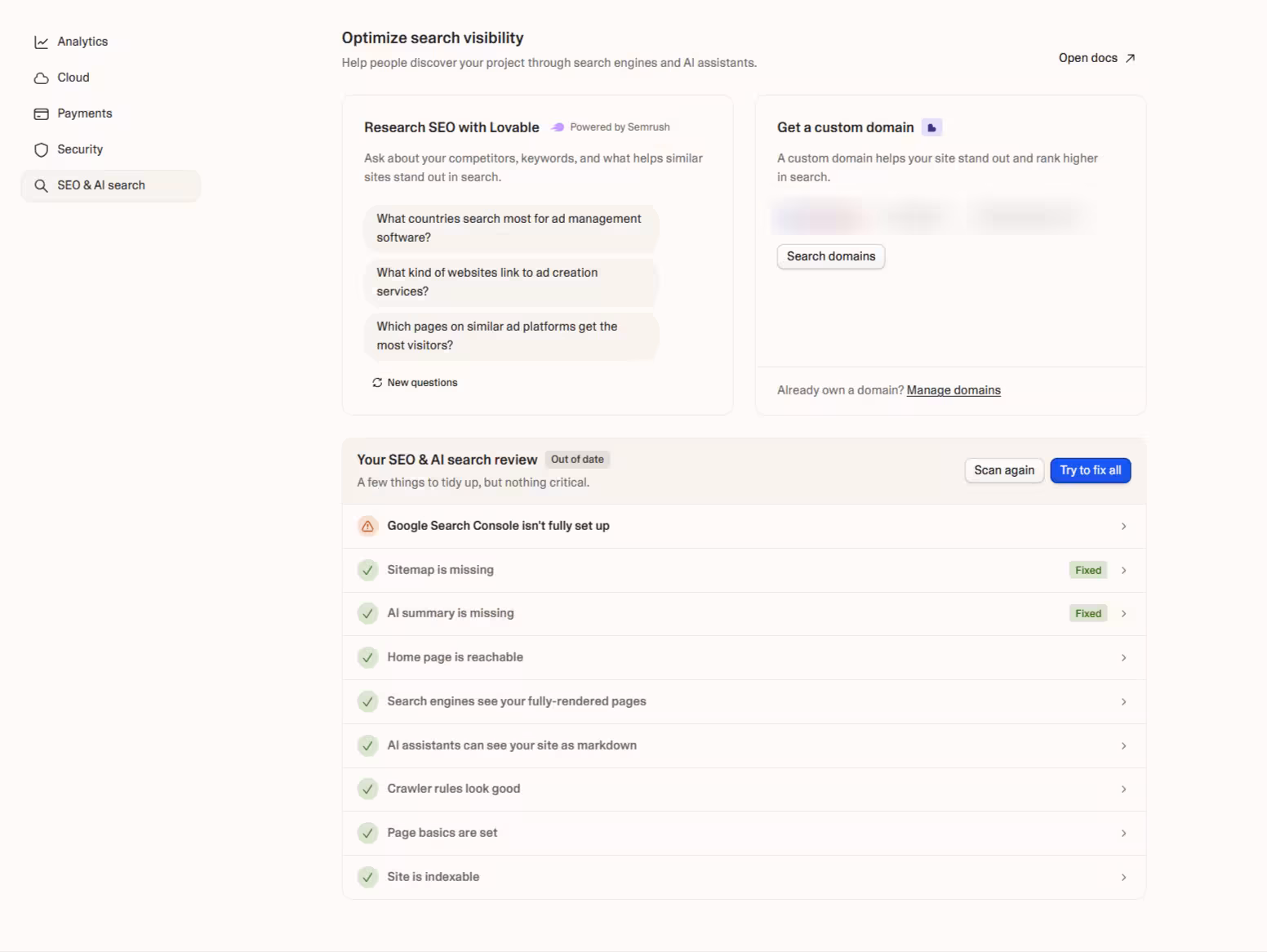Click the check icon for AI summary is missing
Image resolution: width=1267 pixels, height=952 pixels.
pyautogui.click(x=368, y=613)
